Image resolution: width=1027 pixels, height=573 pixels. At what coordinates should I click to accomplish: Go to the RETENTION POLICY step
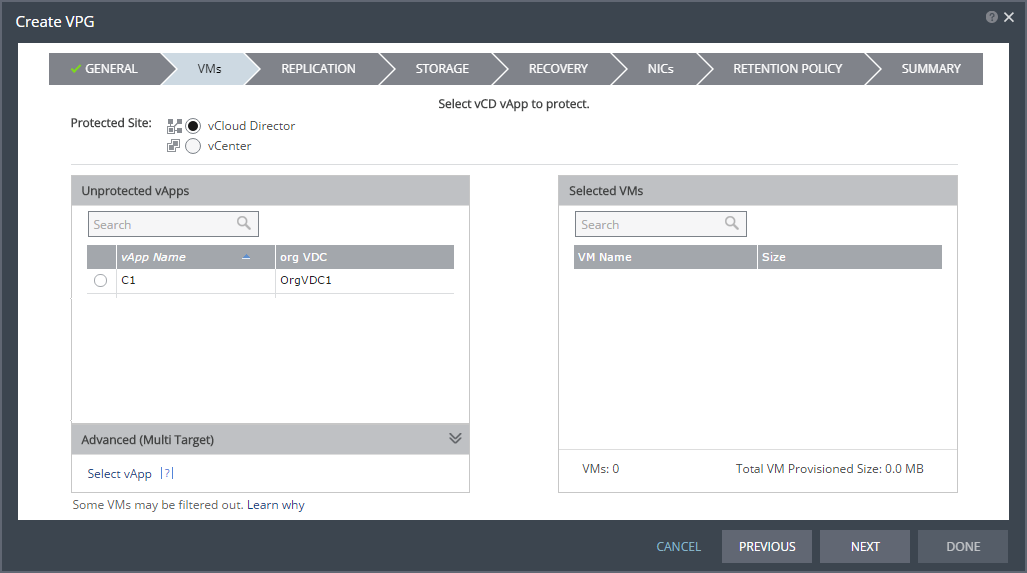coord(787,69)
